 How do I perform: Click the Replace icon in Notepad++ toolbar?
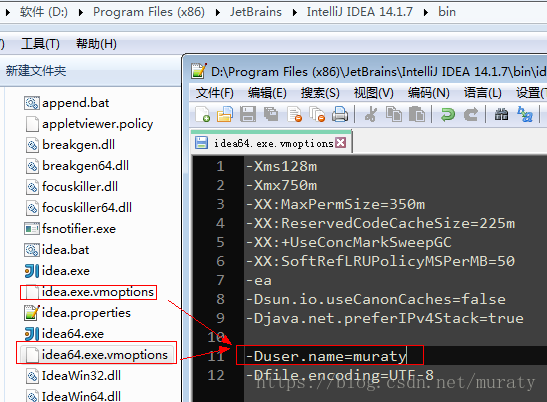[525, 114]
